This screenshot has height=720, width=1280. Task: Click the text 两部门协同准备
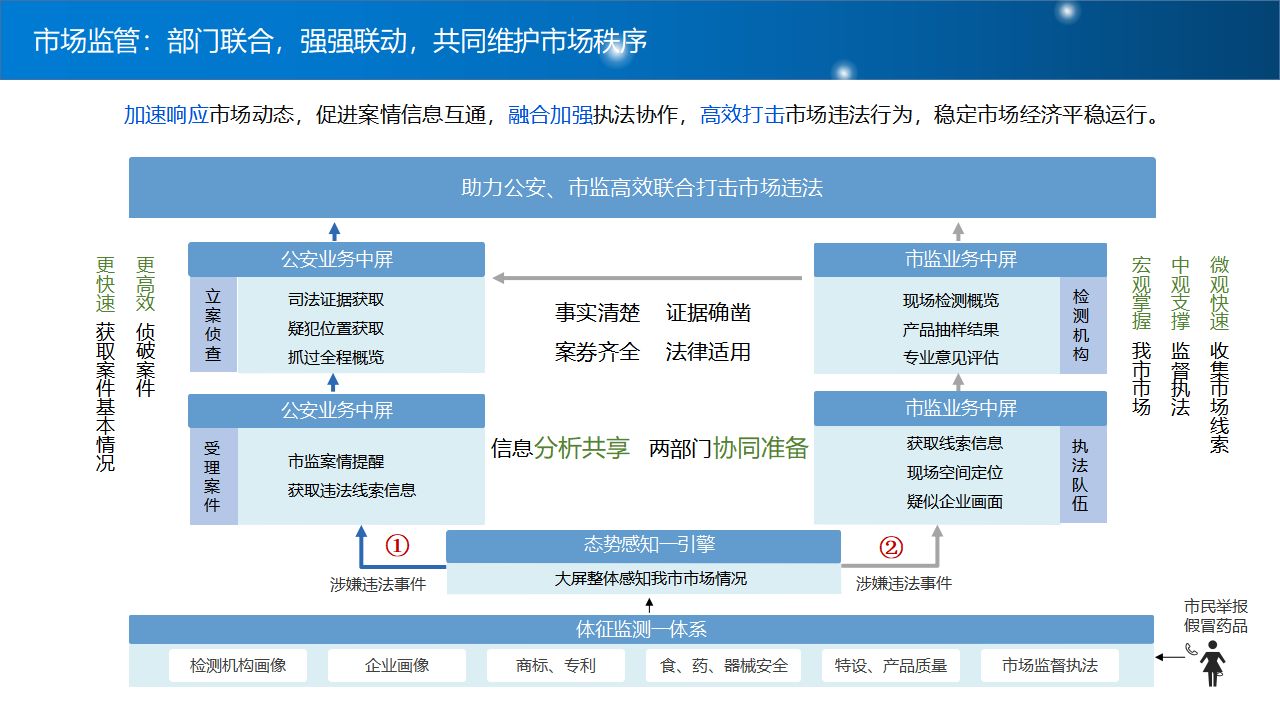pos(728,448)
